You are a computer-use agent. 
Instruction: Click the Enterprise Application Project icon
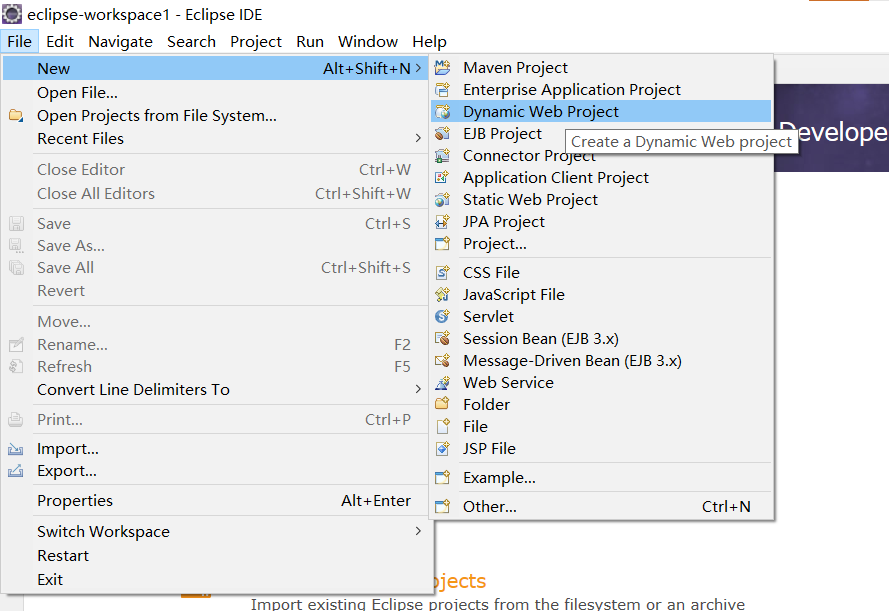click(x=442, y=90)
